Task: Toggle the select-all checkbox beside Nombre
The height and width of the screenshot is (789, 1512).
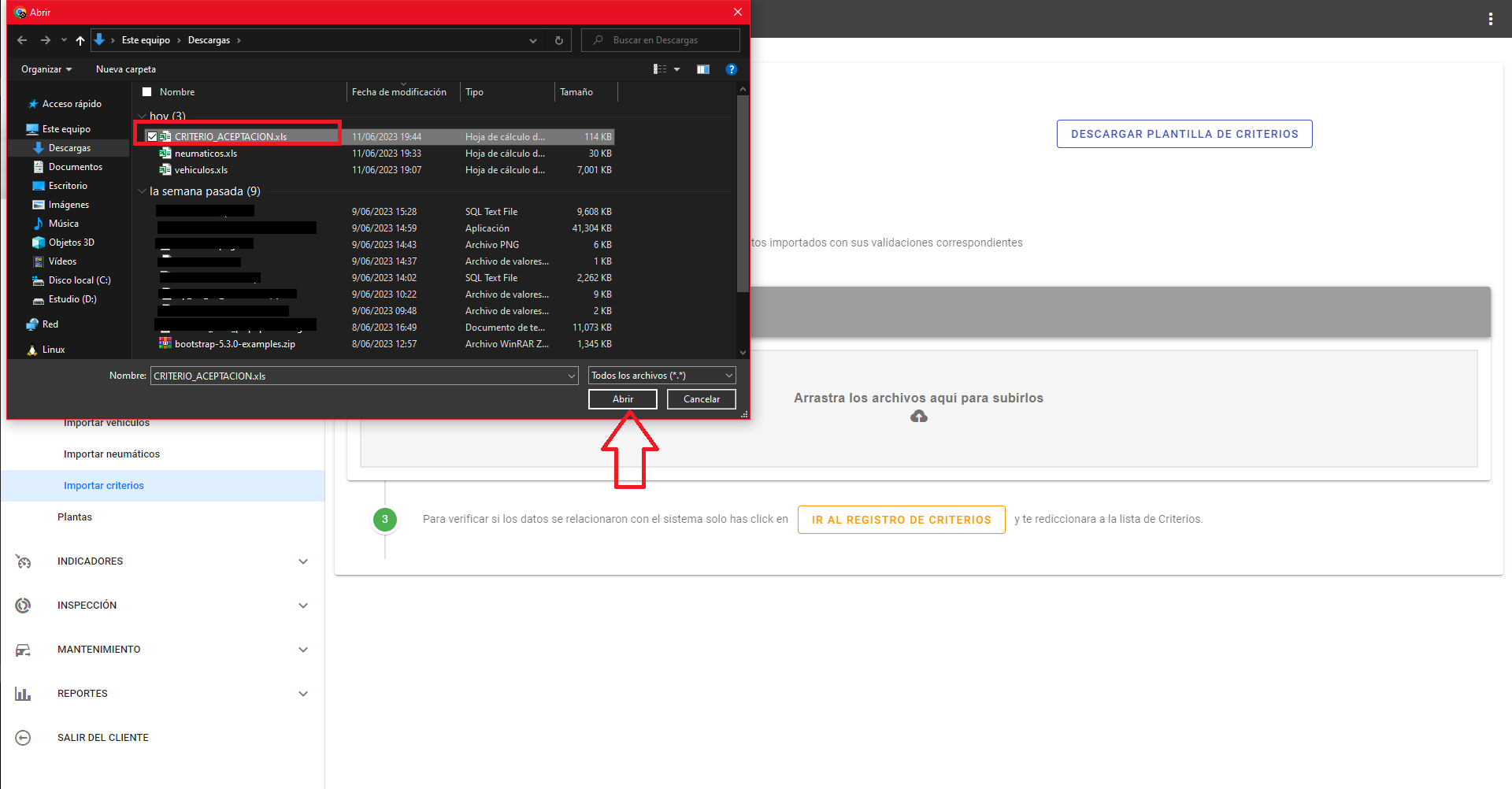Action: (x=146, y=92)
